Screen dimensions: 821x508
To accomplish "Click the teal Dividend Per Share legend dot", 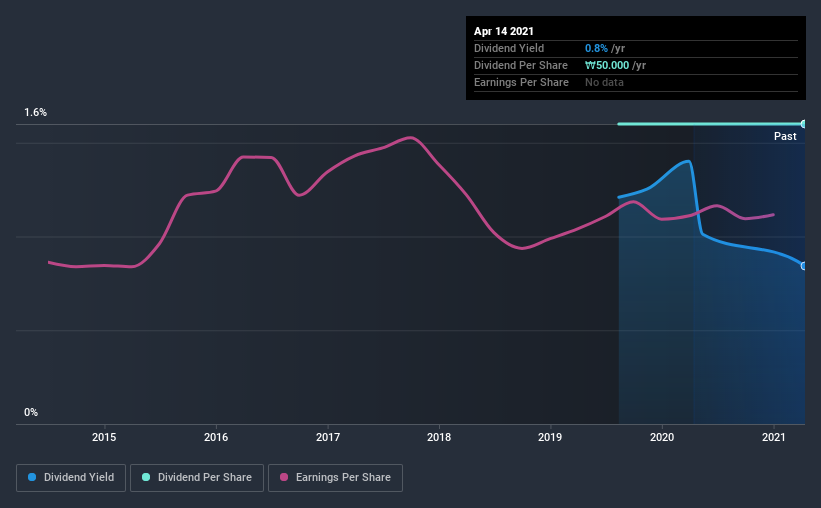I will (146, 477).
